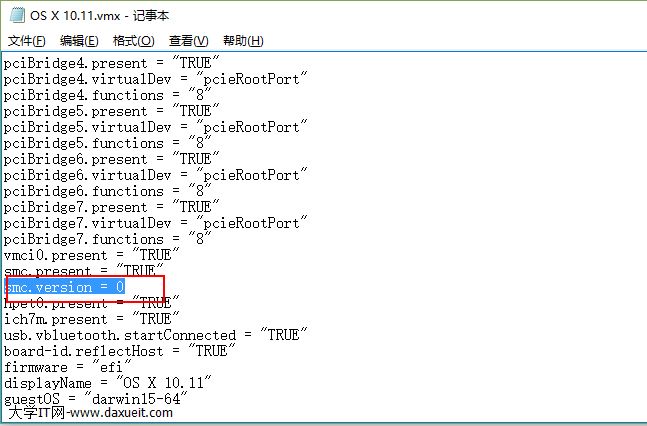Click the Notepad icon in the title bar
Screen dimensions: 647x426
(x=17, y=15)
